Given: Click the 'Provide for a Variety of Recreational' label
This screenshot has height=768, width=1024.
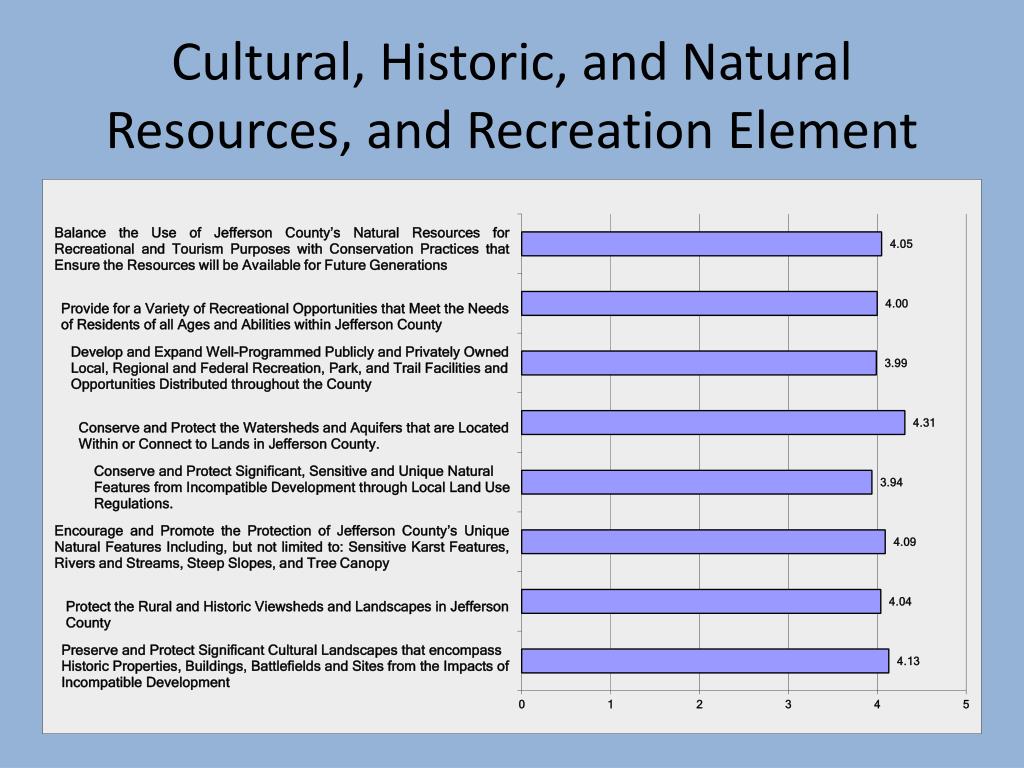Looking at the screenshot, I should 285,317.
